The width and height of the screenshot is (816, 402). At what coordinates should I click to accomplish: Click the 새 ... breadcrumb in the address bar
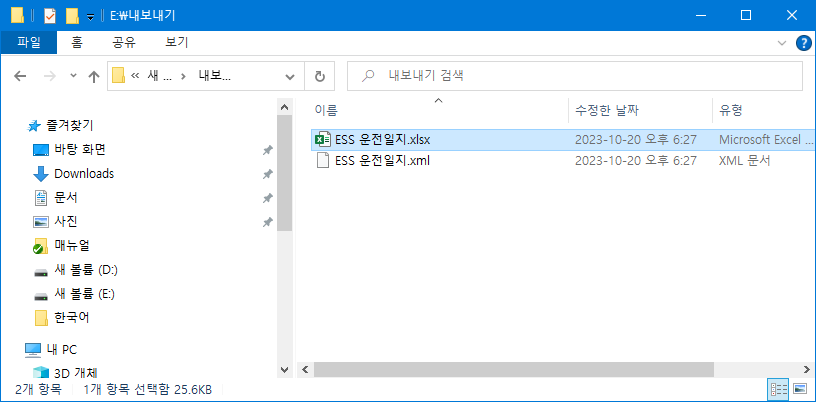[x=160, y=76]
